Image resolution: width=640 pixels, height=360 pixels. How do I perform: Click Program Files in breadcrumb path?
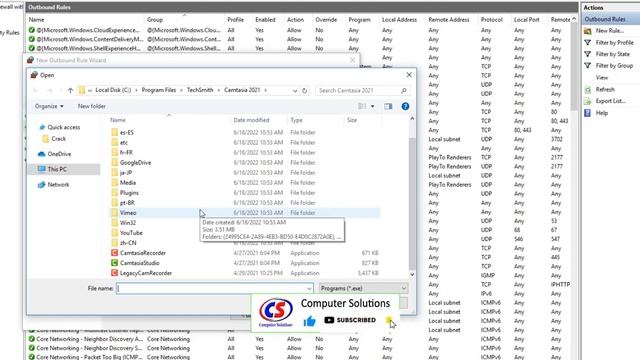pos(159,90)
